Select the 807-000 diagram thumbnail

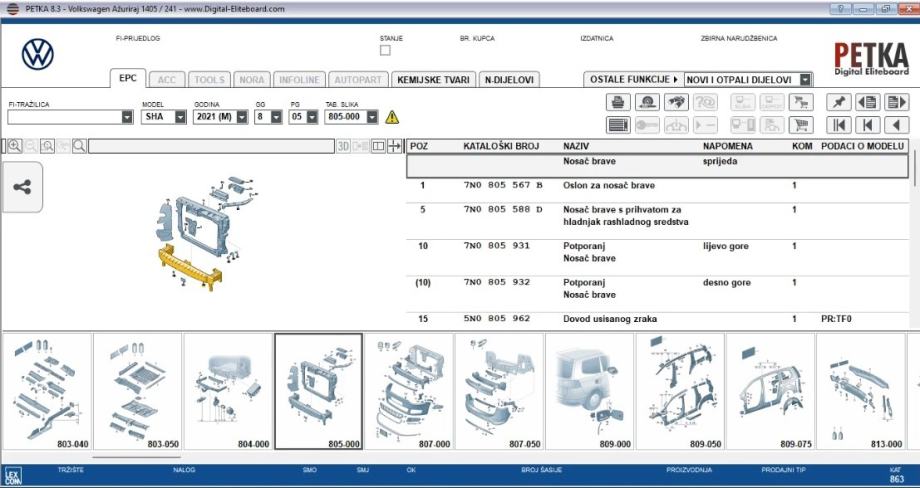(x=409, y=391)
